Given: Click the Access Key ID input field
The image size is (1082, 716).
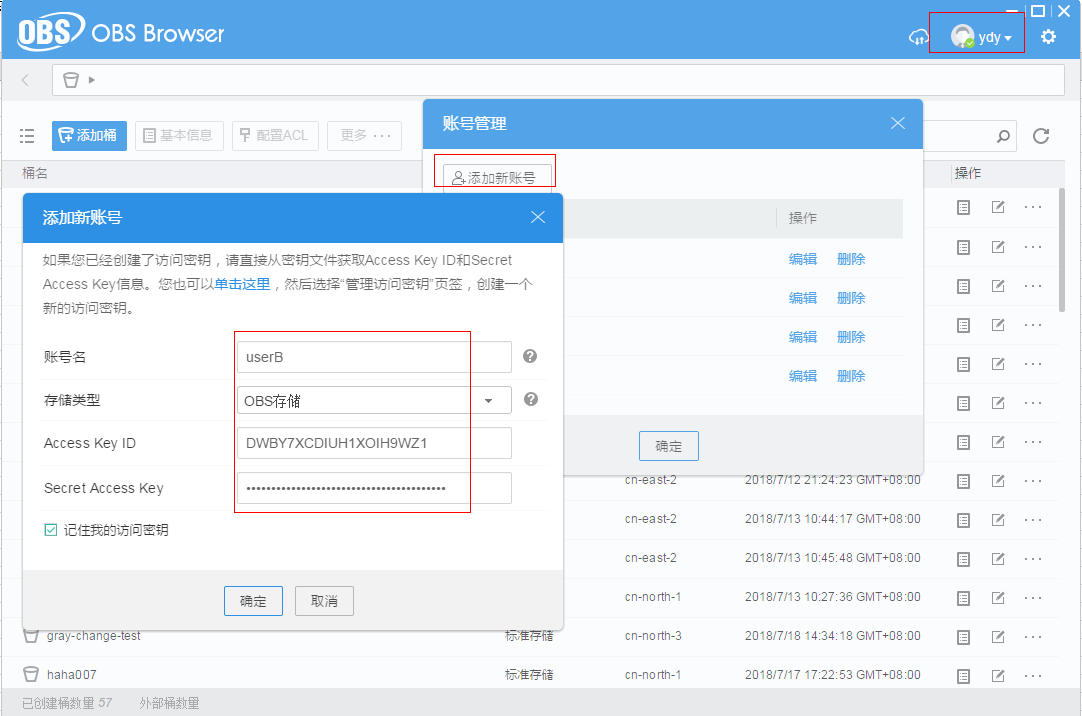Looking at the screenshot, I should tap(374, 443).
